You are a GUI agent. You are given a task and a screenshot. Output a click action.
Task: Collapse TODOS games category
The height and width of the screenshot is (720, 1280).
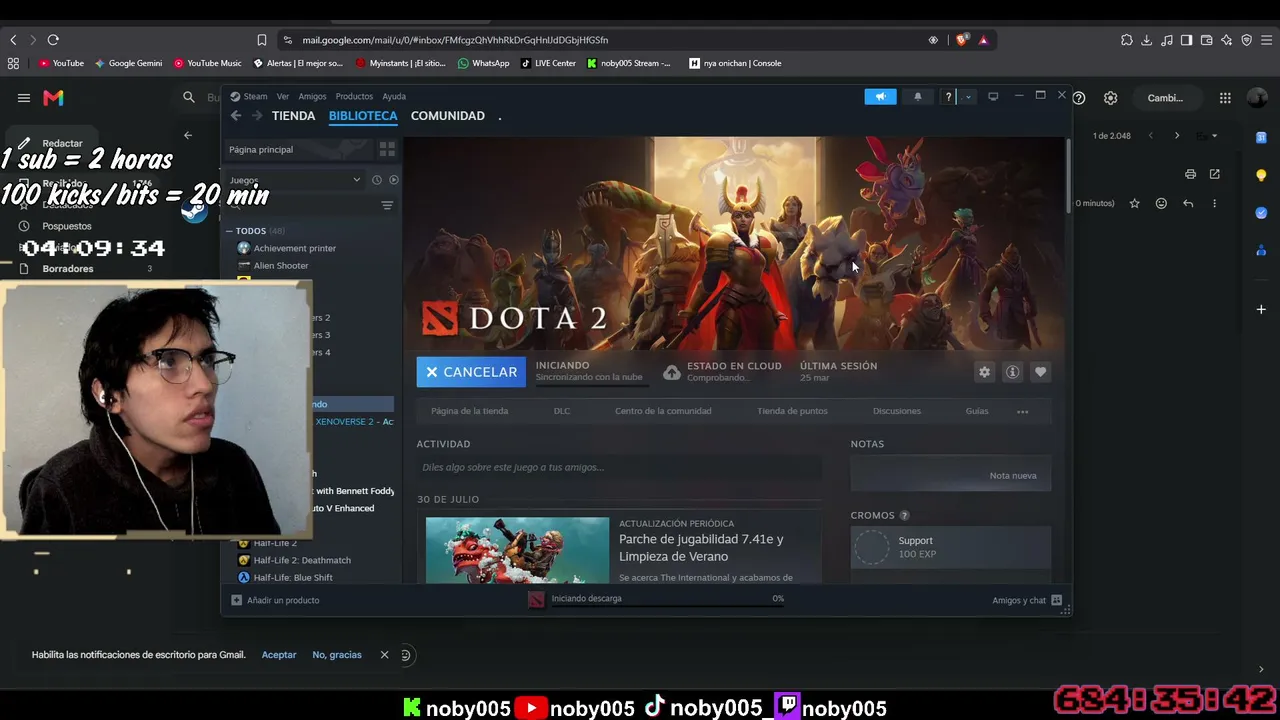(x=229, y=231)
